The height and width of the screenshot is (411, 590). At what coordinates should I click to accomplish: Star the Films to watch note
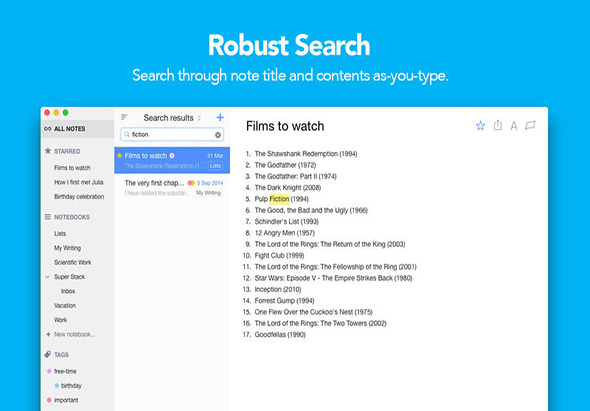480,125
